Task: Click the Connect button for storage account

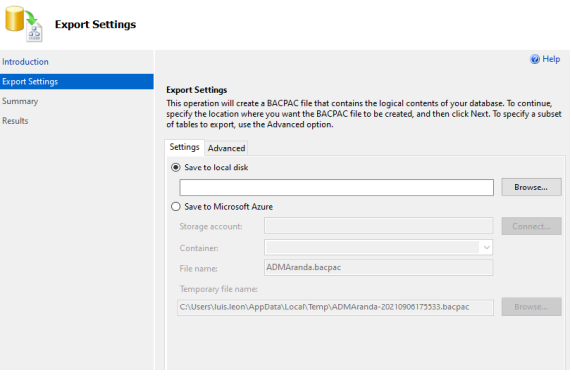Action: pos(531,227)
